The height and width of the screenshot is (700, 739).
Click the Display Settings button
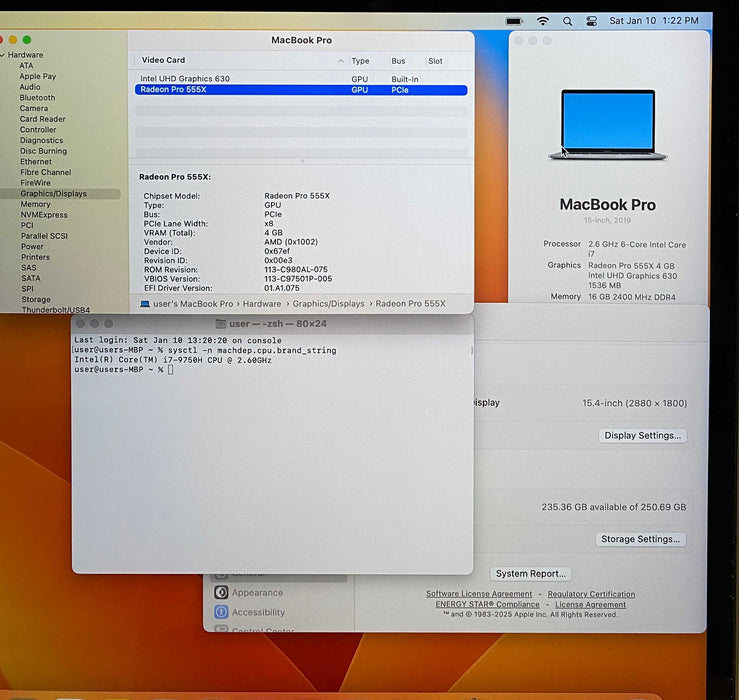642,436
